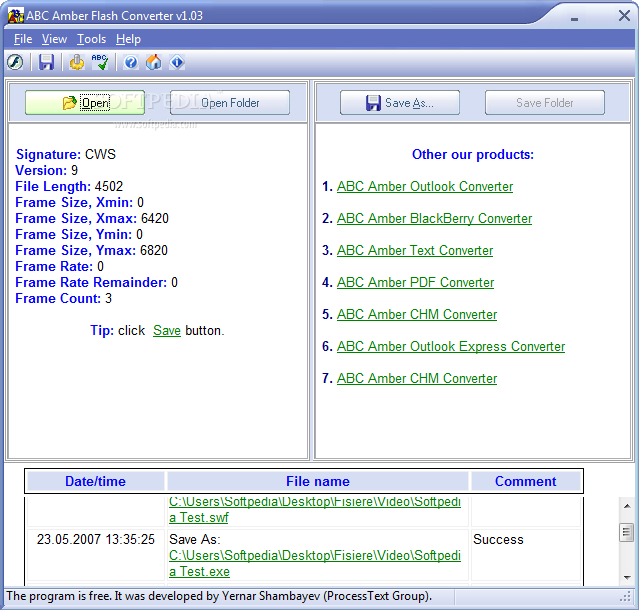Screen dimensions: 639x610
Task: Click the Frame Size, Ymax: 6820 line
Action: coord(91,251)
